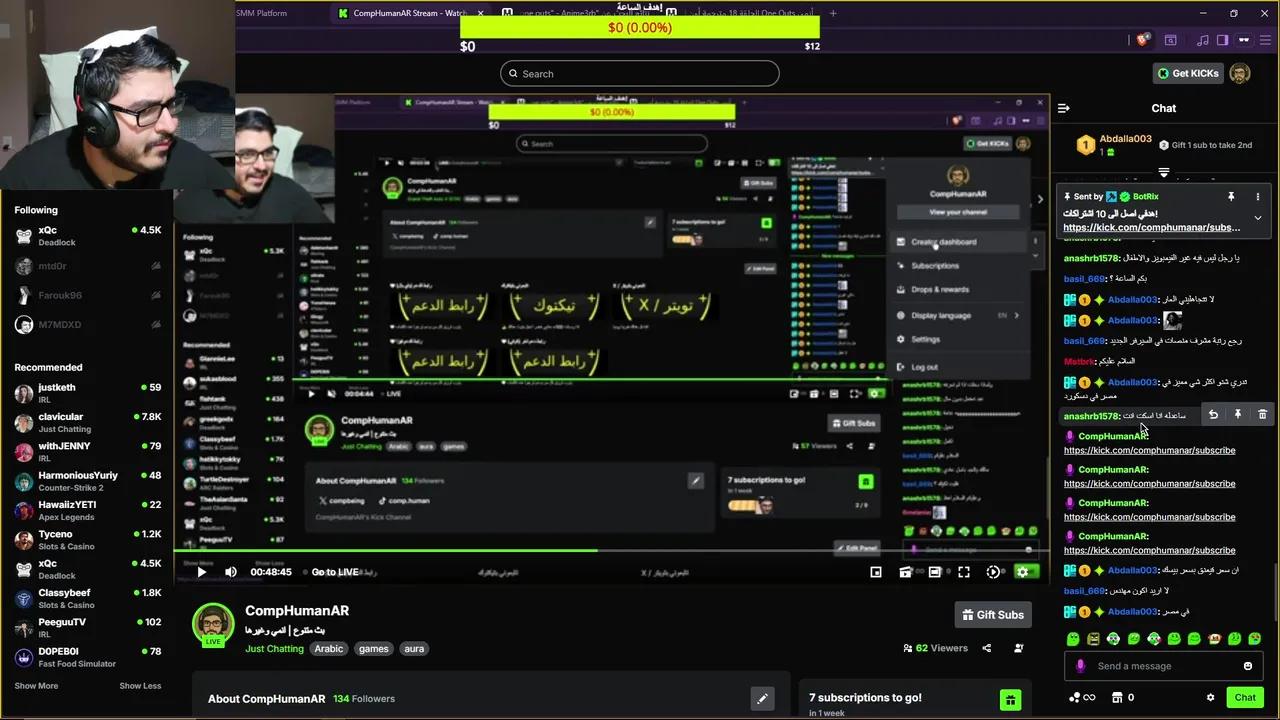The image size is (1280, 720).
Task: Click Get KICKs button
Action: tap(1188, 73)
